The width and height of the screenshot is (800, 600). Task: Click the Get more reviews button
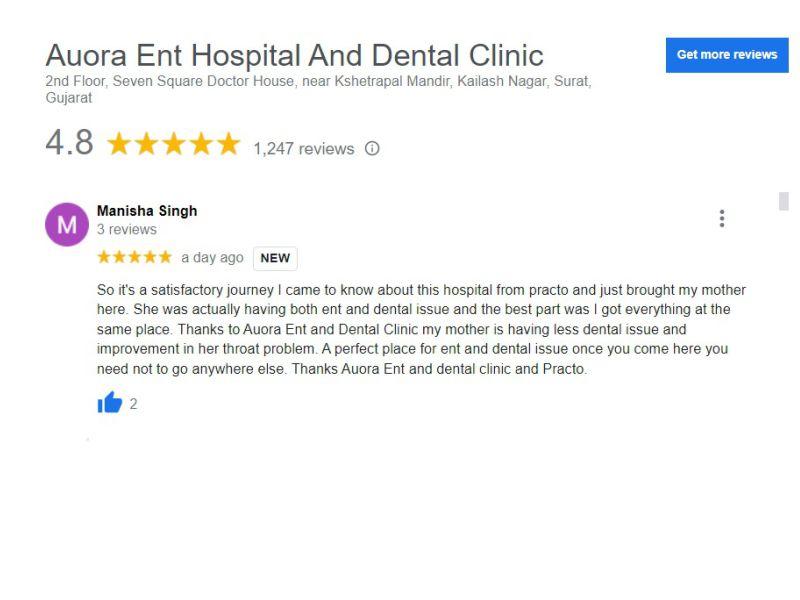point(727,55)
